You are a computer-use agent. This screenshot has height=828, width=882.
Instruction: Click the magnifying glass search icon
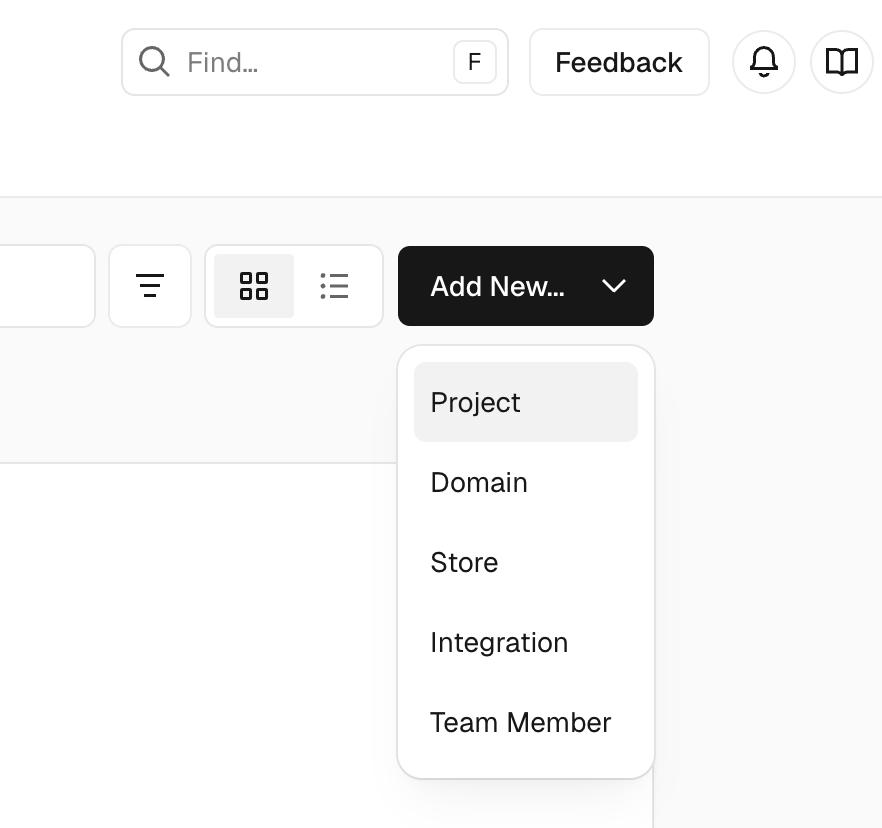(154, 62)
